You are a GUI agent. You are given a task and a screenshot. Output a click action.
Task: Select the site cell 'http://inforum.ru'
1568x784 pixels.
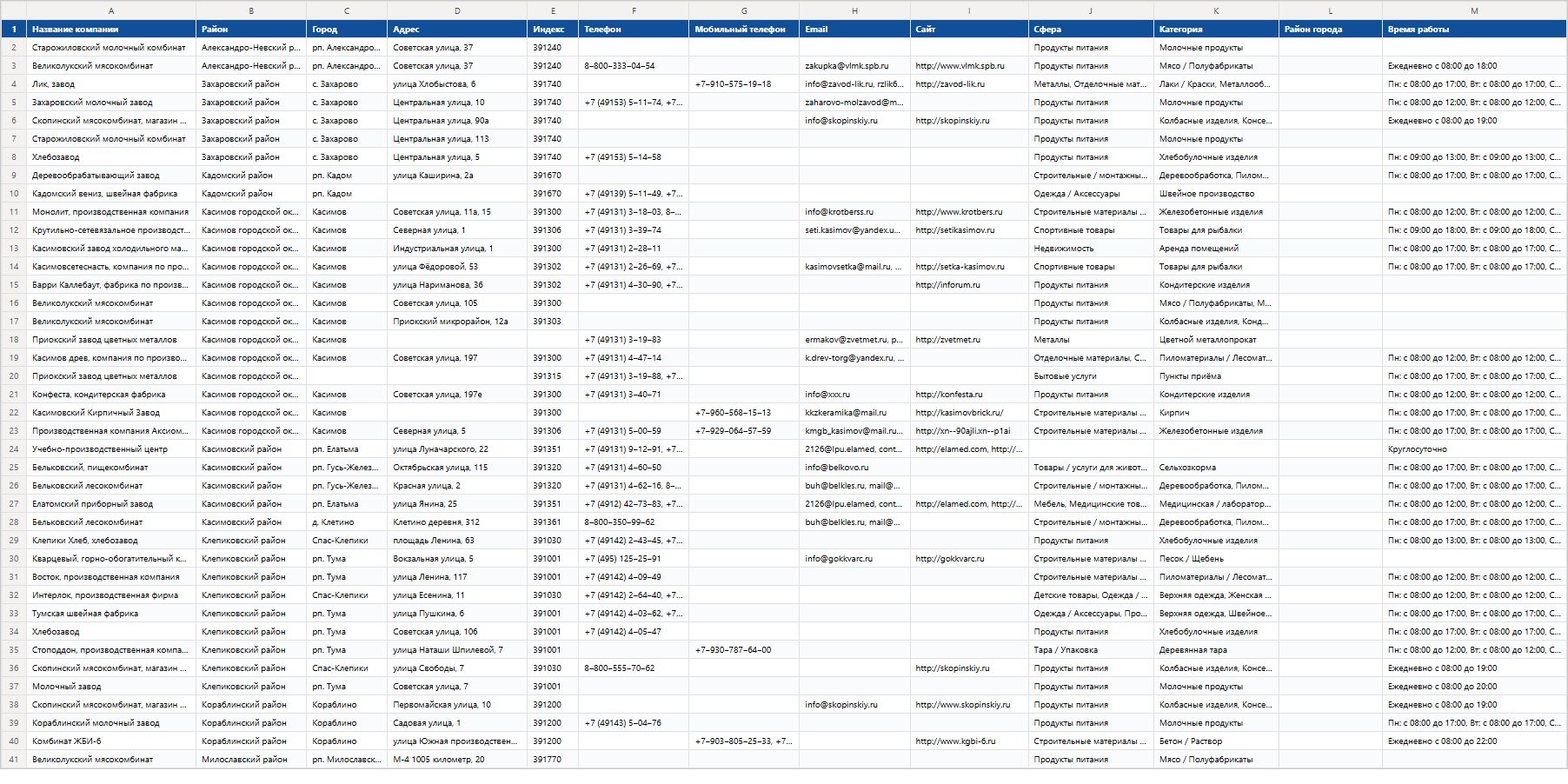[969, 285]
